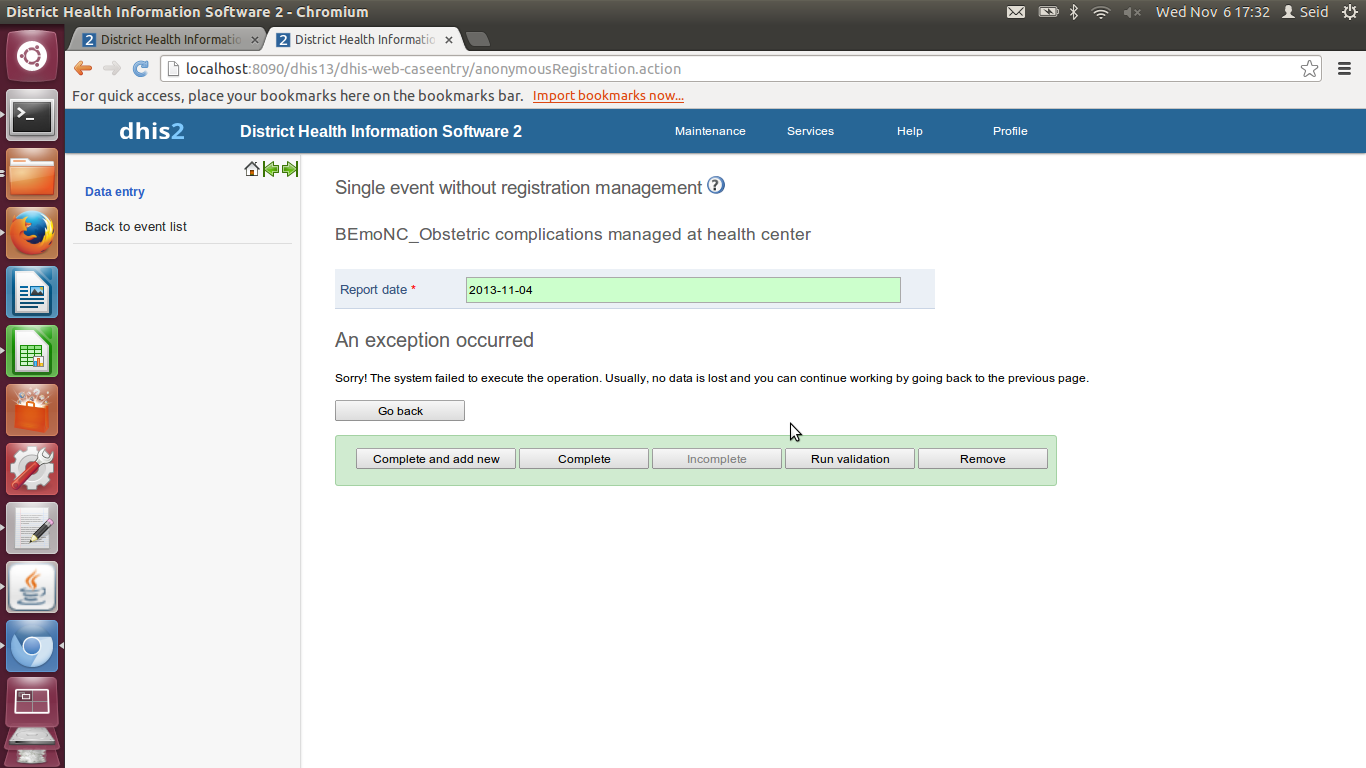Open the Maintenance menu

coord(710,131)
